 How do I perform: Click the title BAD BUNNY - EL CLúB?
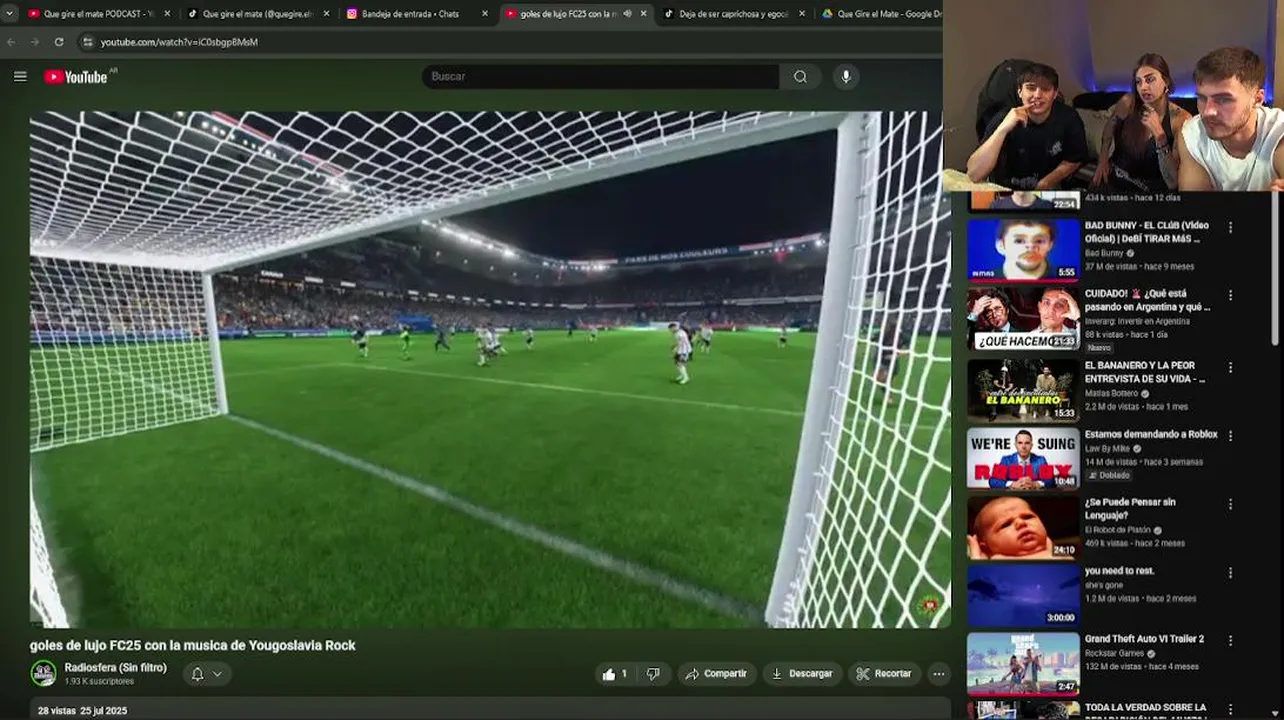1146,232
